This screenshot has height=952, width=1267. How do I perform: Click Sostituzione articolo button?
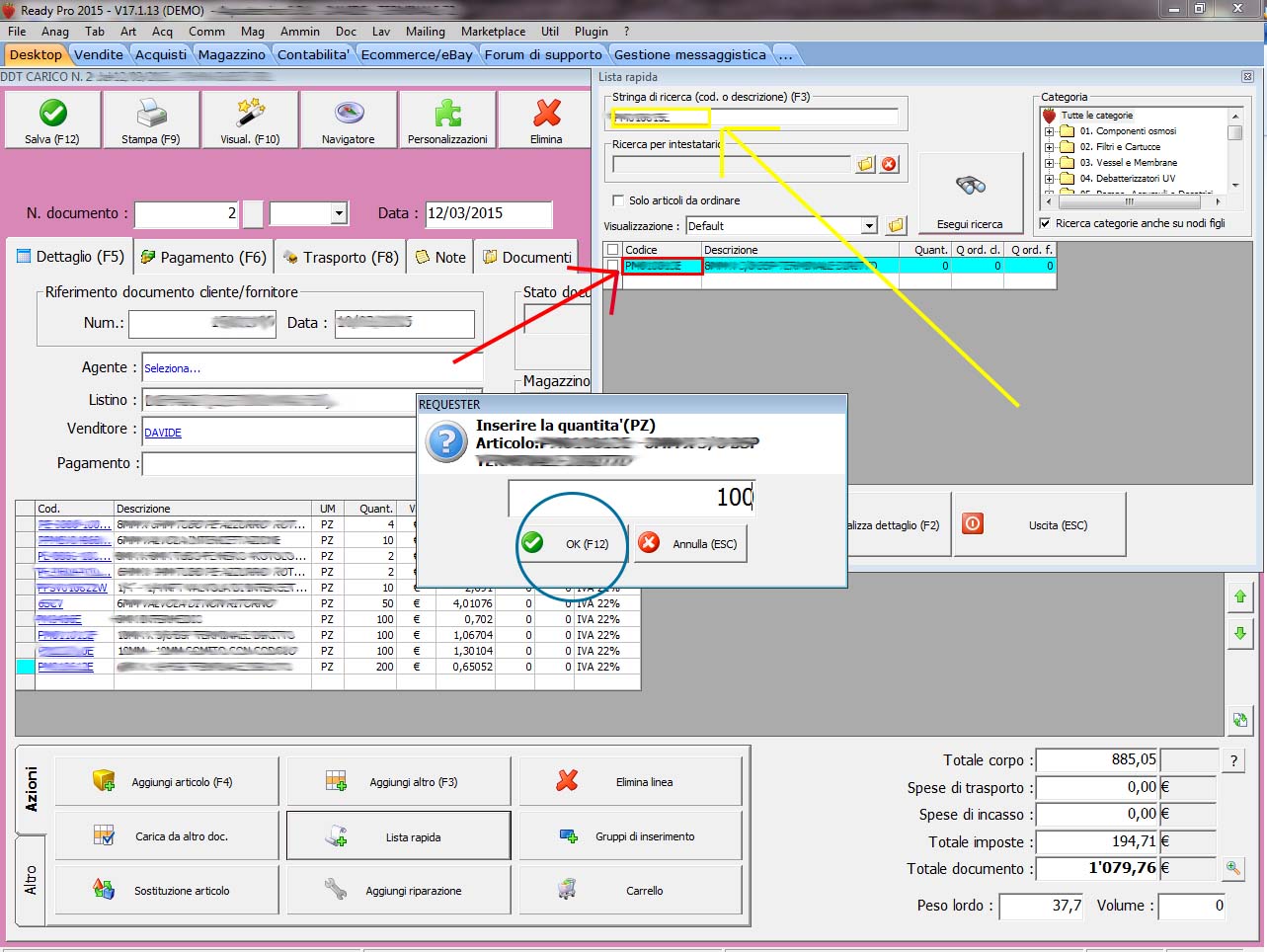(x=167, y=891)
